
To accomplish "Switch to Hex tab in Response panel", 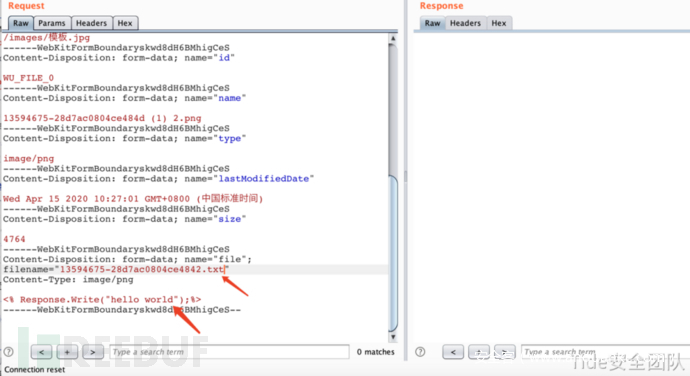I will point(499,23).
